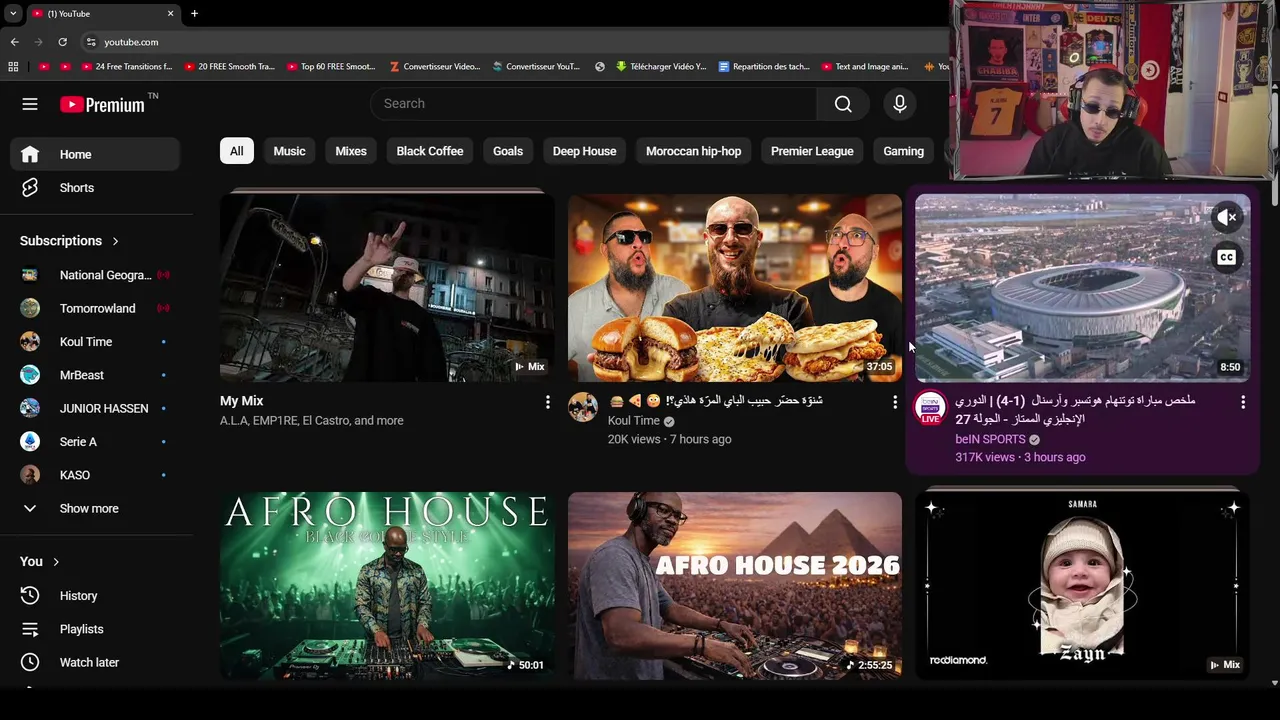Go back in browser history
The width and height of the screenshot is (1280, 720).
click(15, 42)
